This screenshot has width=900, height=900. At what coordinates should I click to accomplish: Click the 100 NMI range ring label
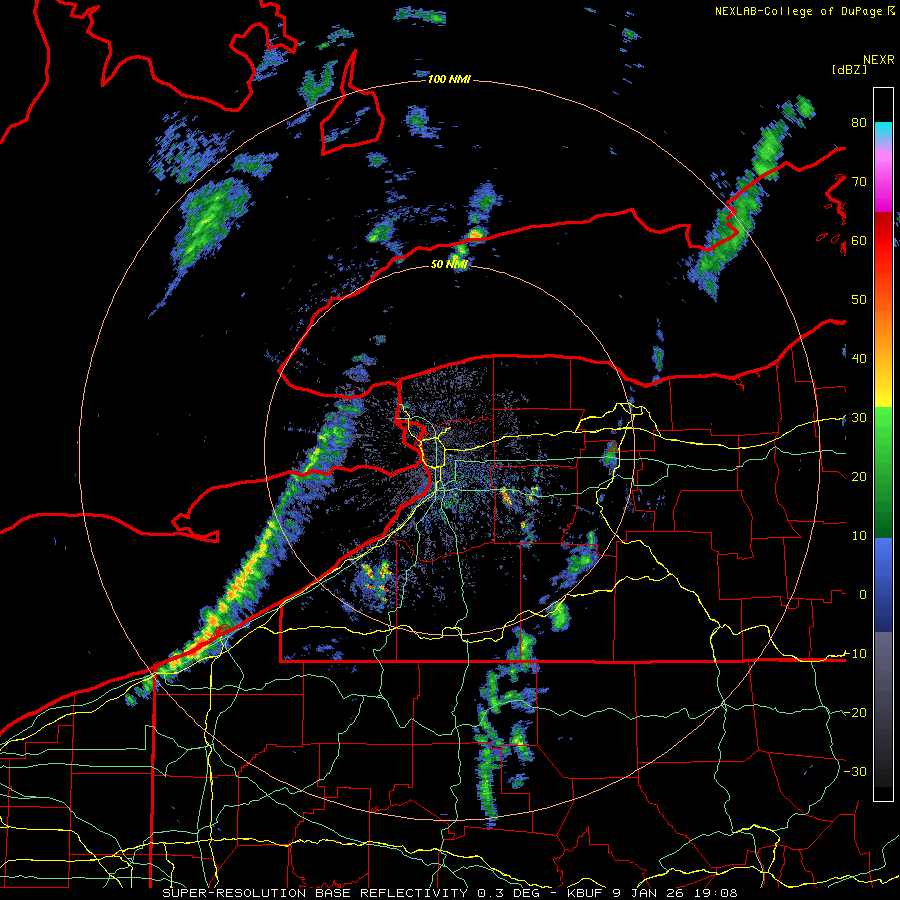point(449,79)
